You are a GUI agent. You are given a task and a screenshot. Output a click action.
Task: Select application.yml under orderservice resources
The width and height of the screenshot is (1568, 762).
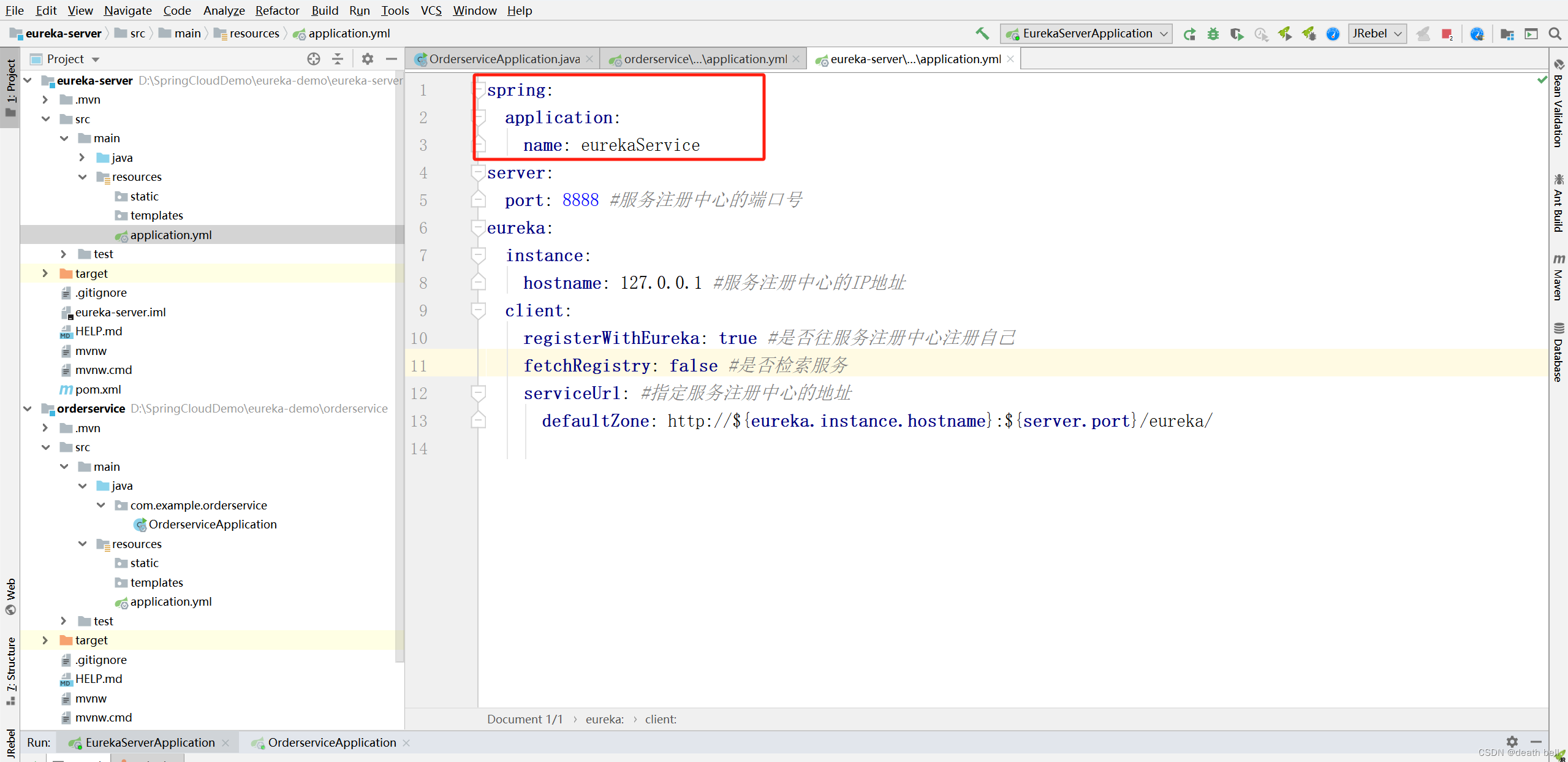click(171, 601)
